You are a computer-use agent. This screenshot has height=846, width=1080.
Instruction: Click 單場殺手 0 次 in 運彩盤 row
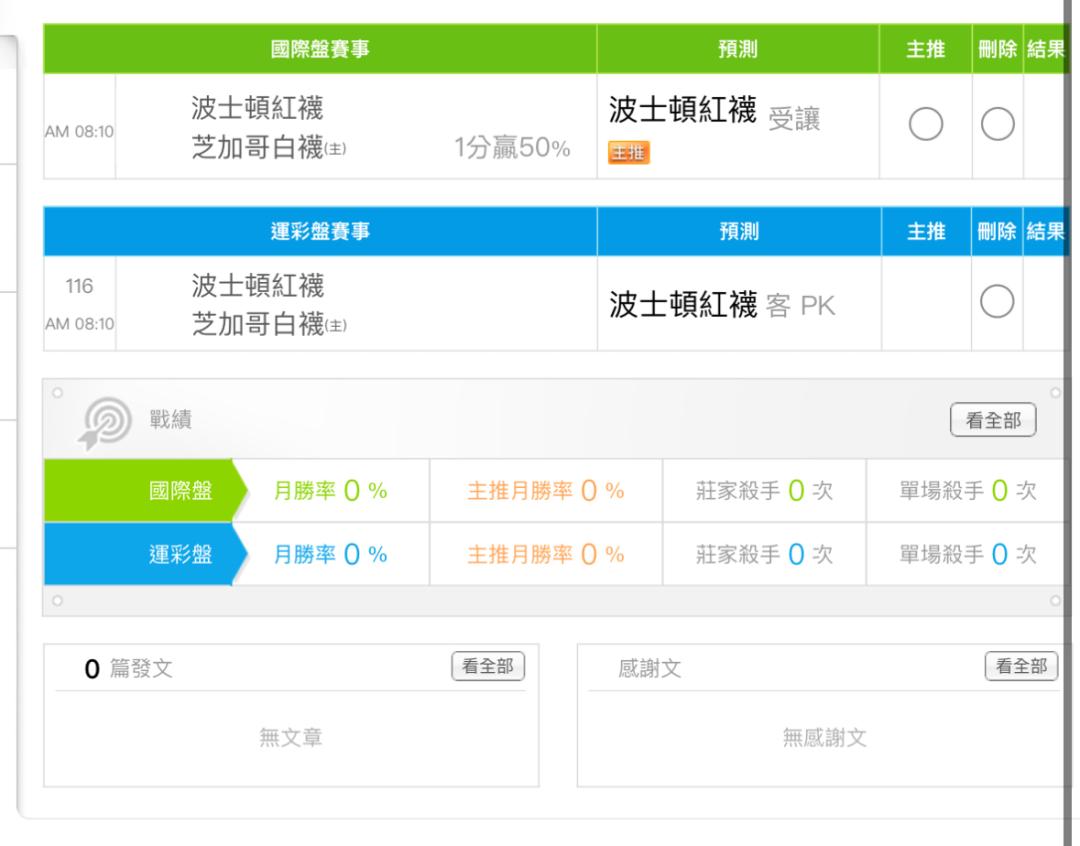[968, 554]
